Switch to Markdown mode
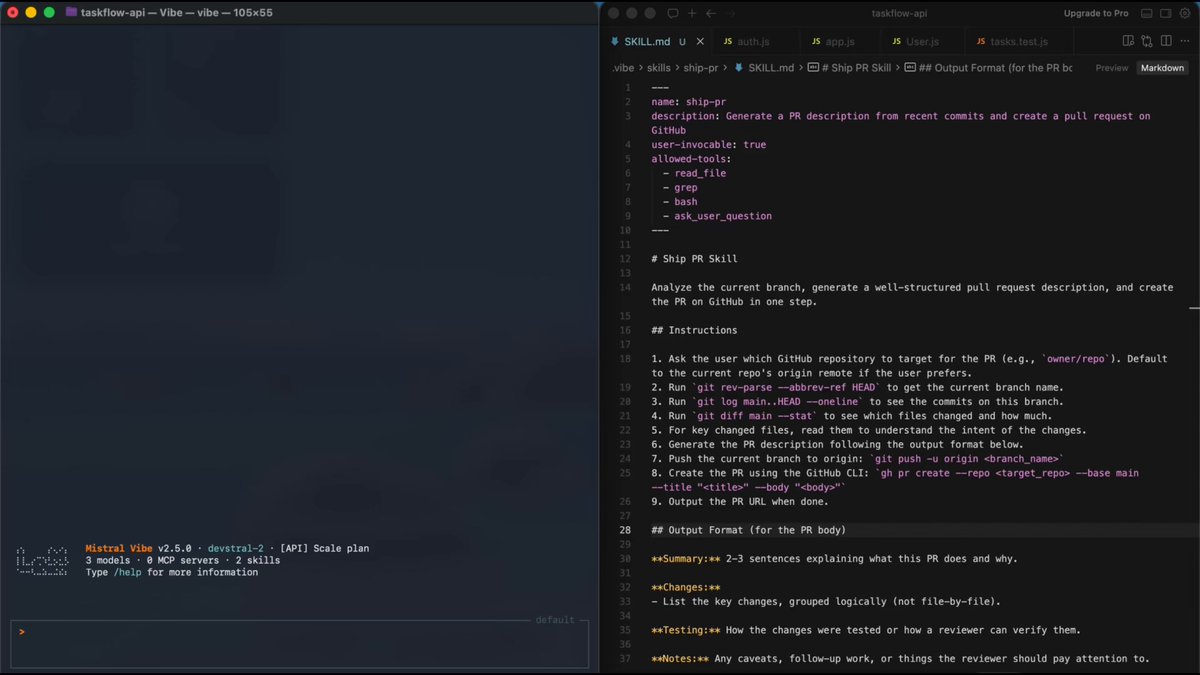 pos(1160,68)
